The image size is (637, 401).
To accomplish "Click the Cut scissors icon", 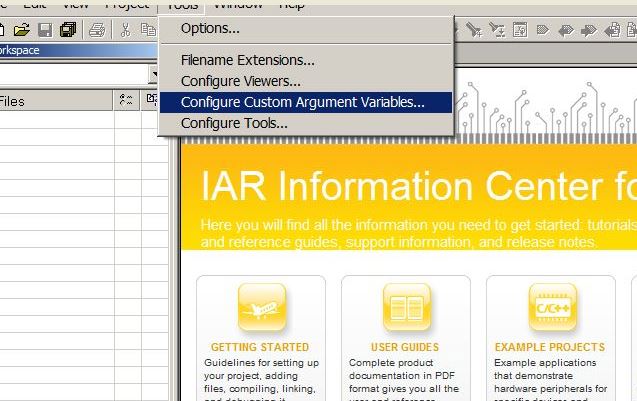I will [x=126, y=30].
